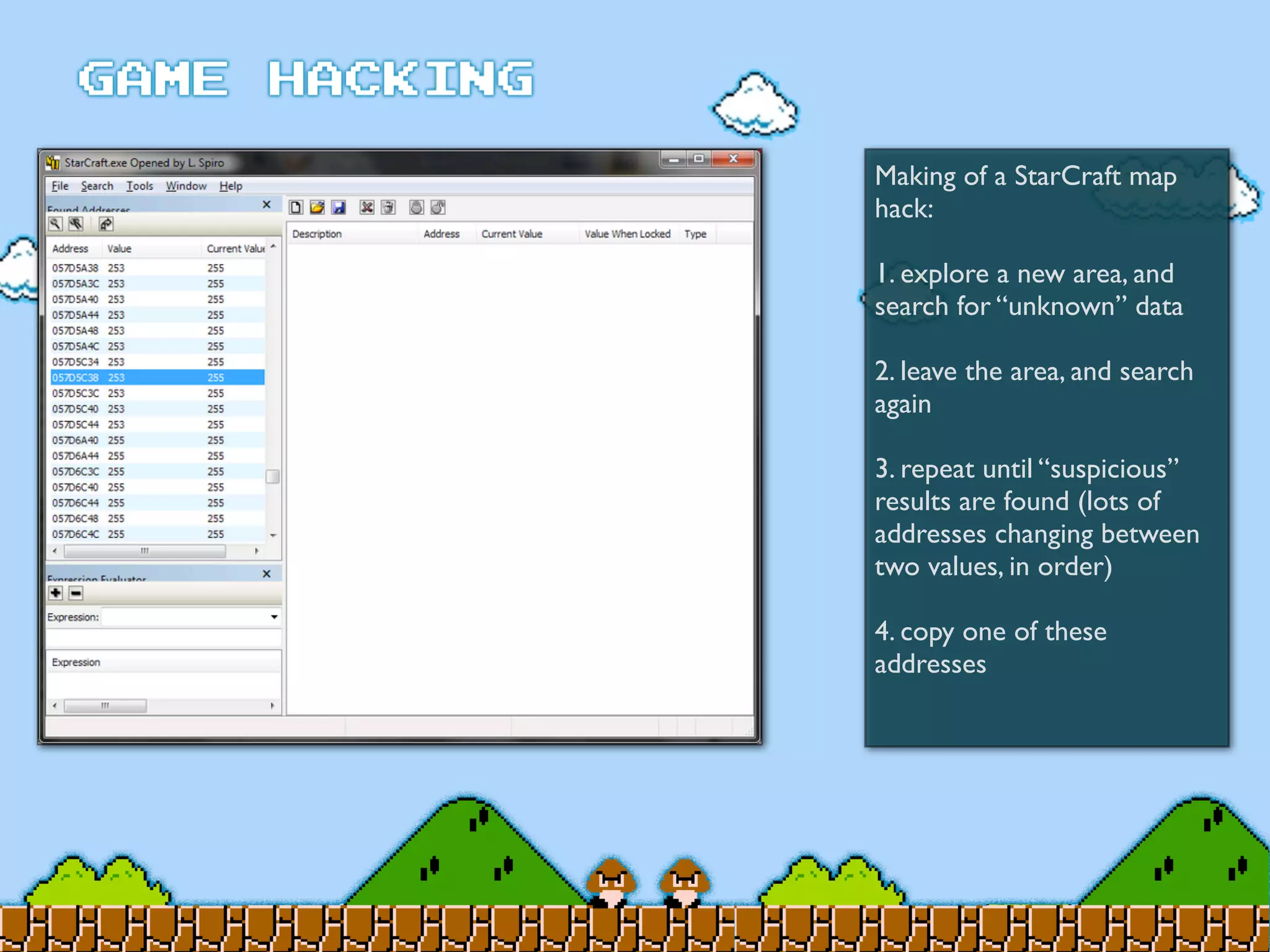Click the arrow icon in Found Addresses toolbar
The width and height of the screenshot is (1270, 952).
pyautogui.click(x=106, y=224)
